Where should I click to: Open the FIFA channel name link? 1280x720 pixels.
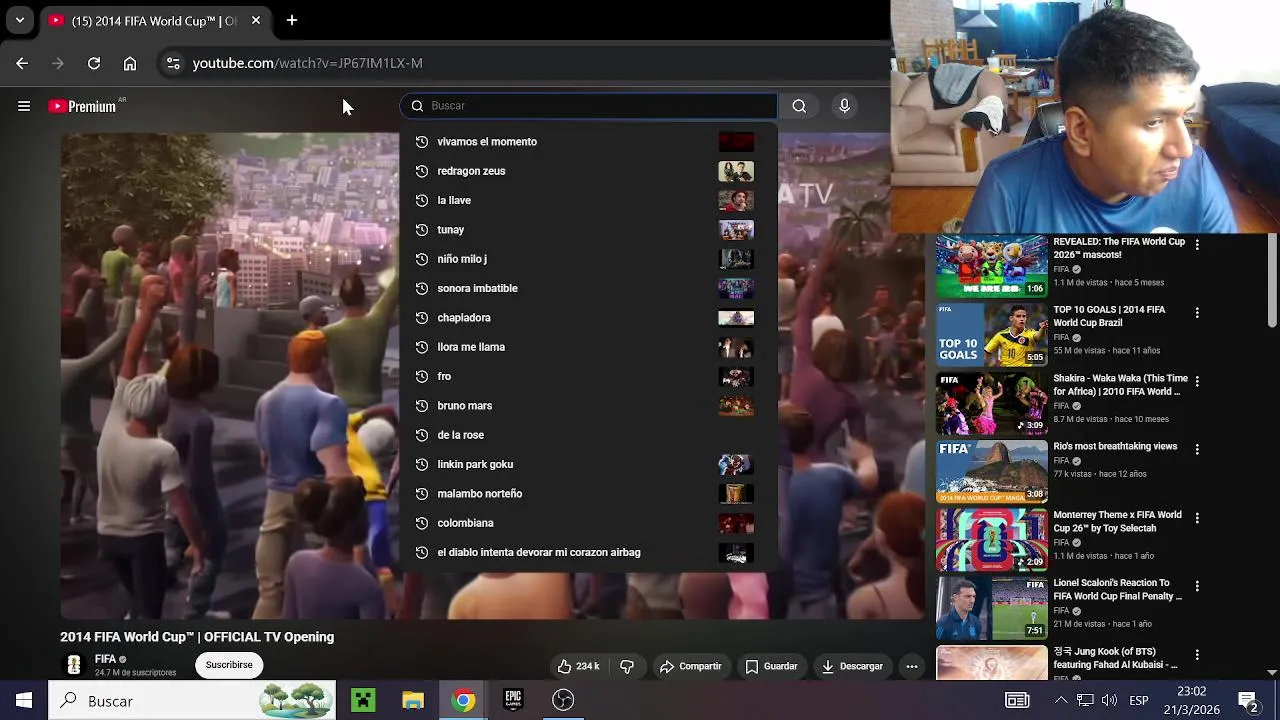105,659
